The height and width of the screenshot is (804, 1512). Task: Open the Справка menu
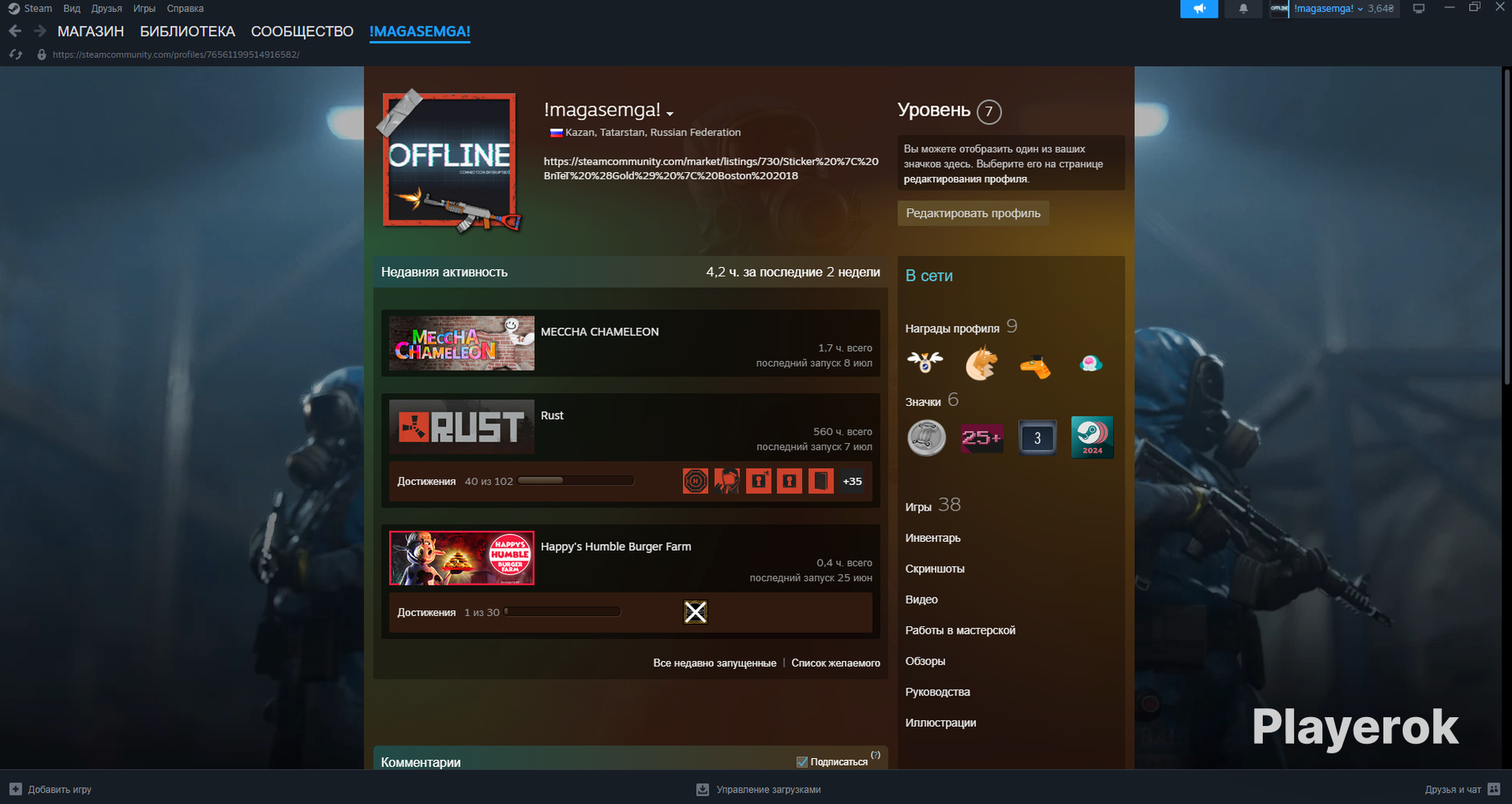coord(185,8)
